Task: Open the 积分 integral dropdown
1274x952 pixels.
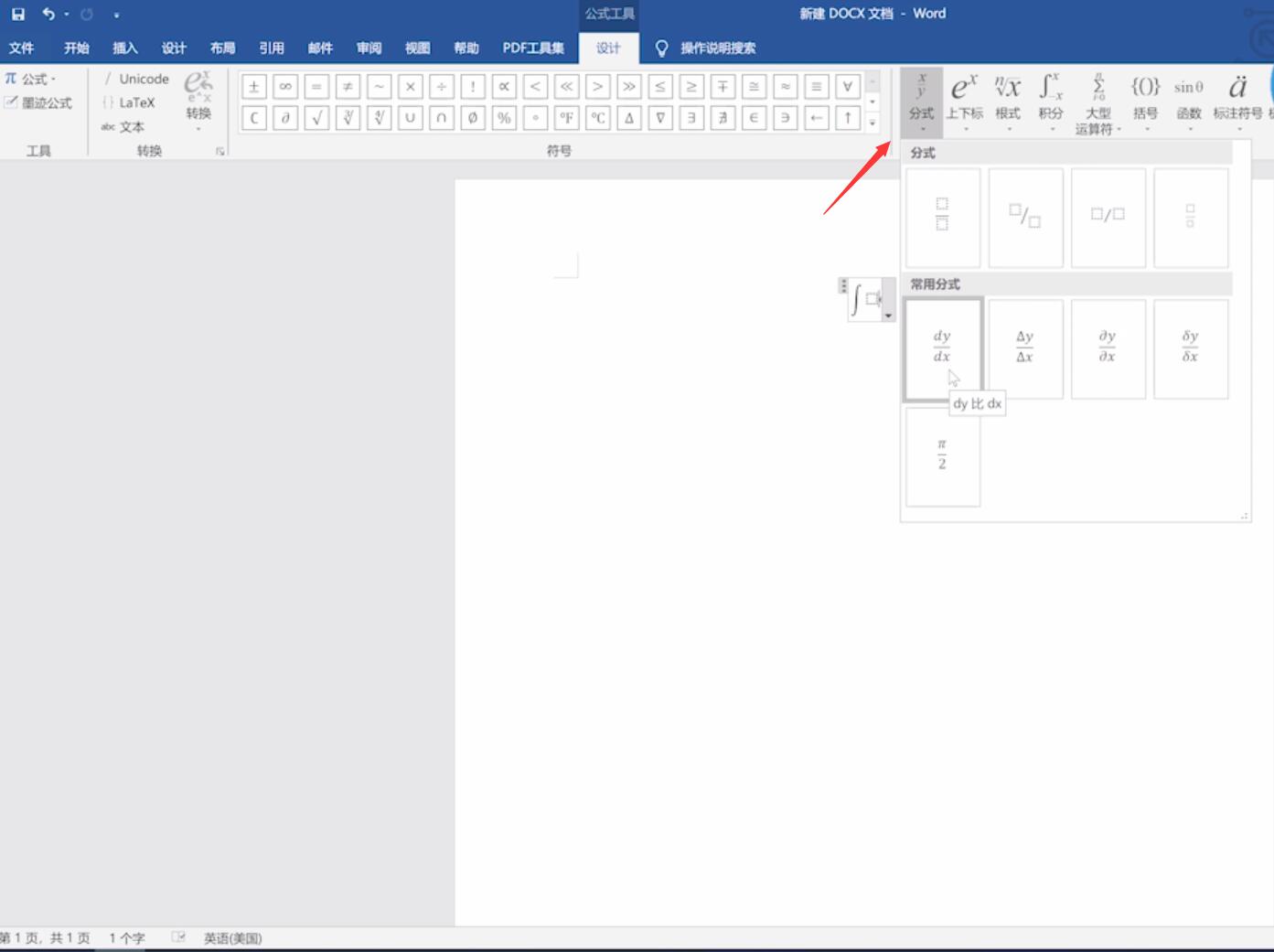Action: [1051, 101]
